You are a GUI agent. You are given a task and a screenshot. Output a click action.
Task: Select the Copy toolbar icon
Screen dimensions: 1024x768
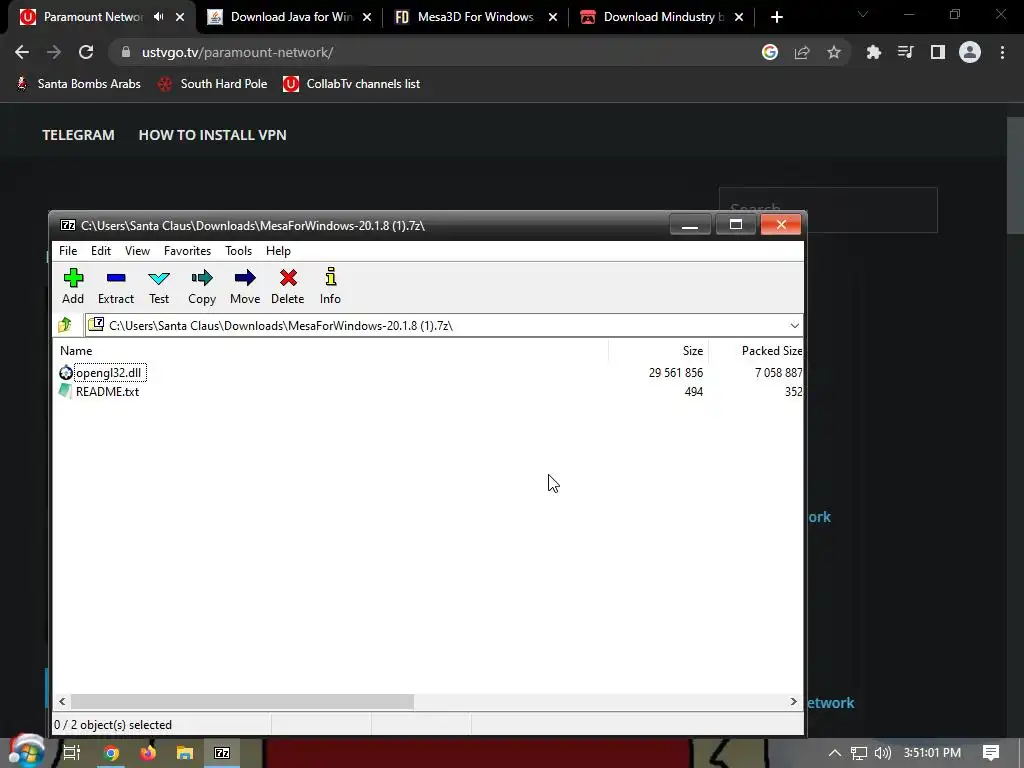coord(202,286)
